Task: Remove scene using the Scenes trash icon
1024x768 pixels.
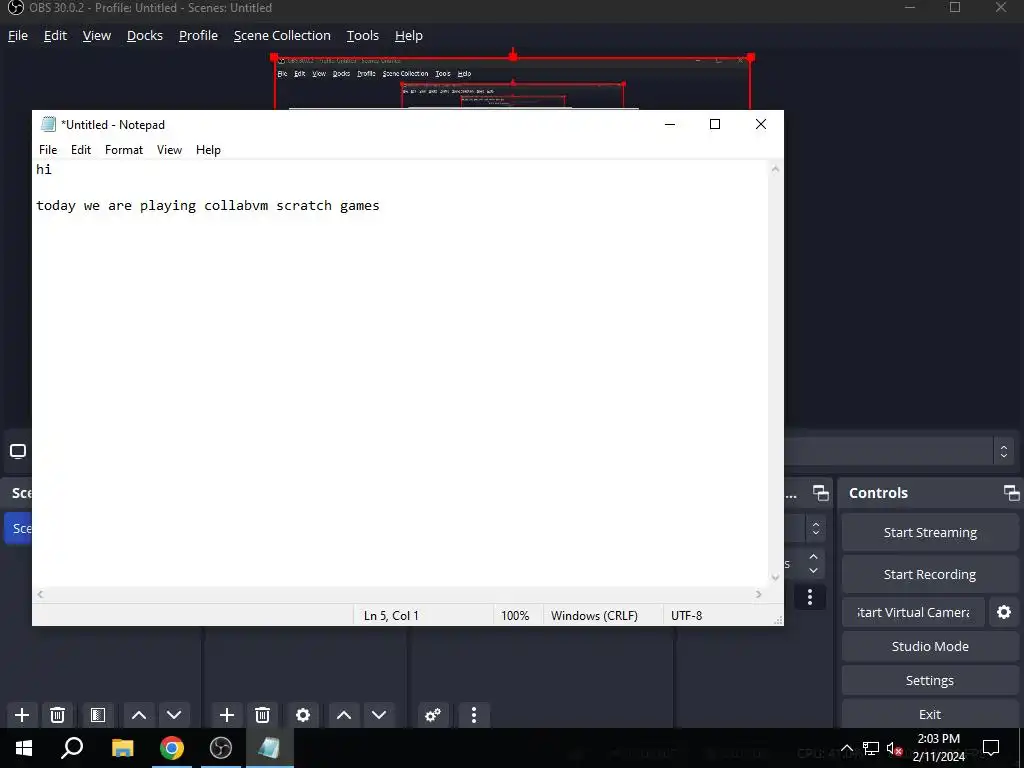Action: 57,715
